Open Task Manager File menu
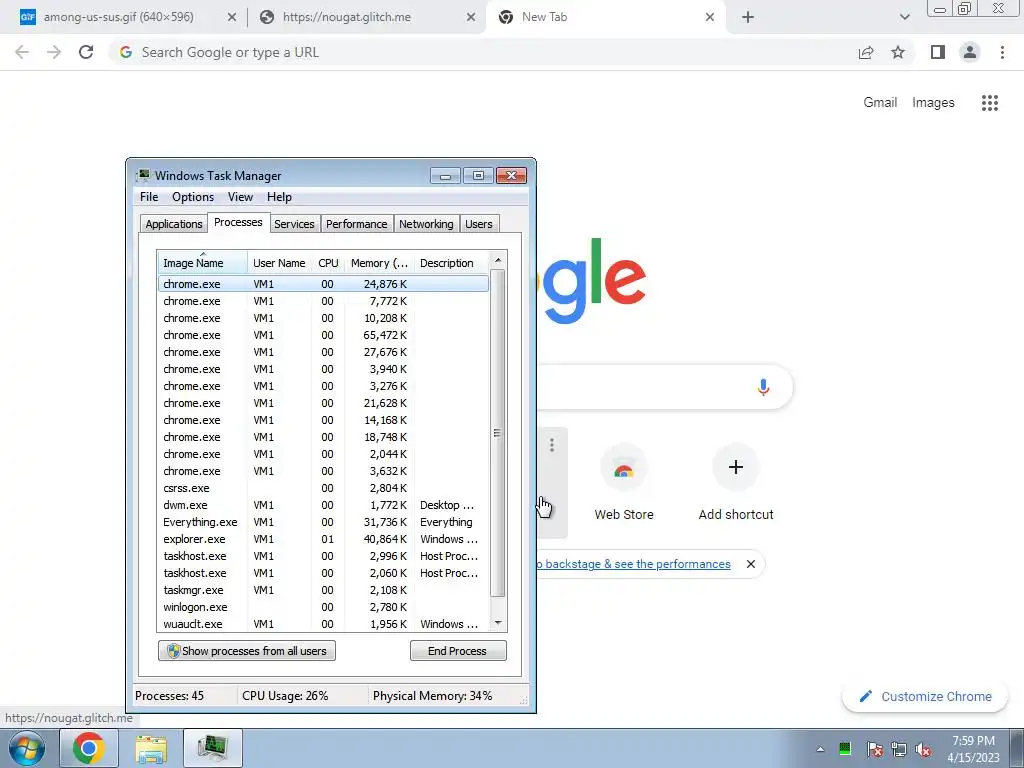Image resolution: width=1024 pixels, height=768 pixels. click(149, 197)
